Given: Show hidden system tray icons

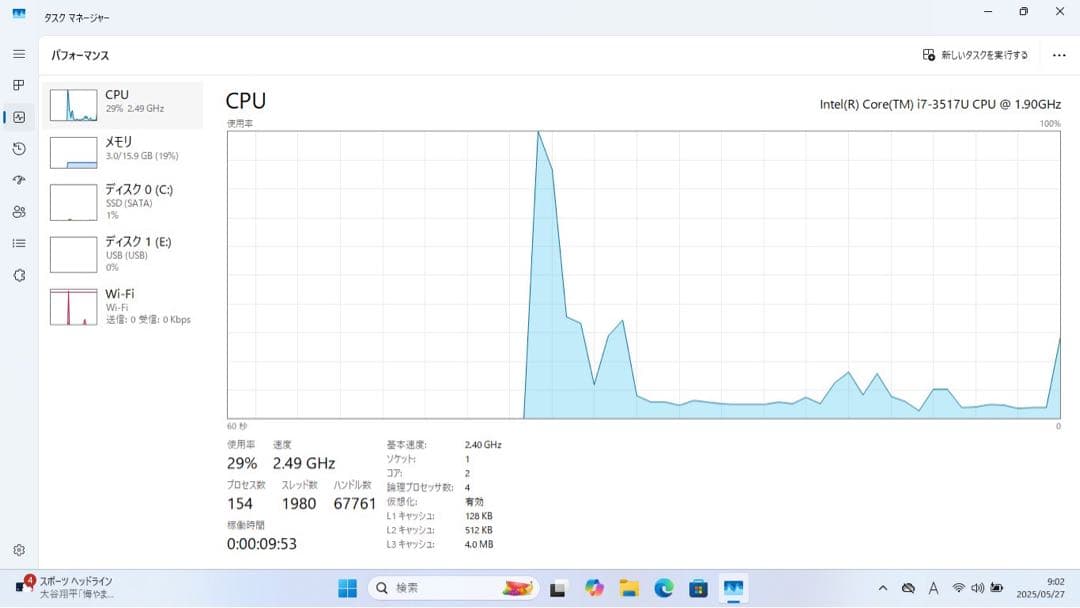Looking at the screenshot, I should coord(884,588).
